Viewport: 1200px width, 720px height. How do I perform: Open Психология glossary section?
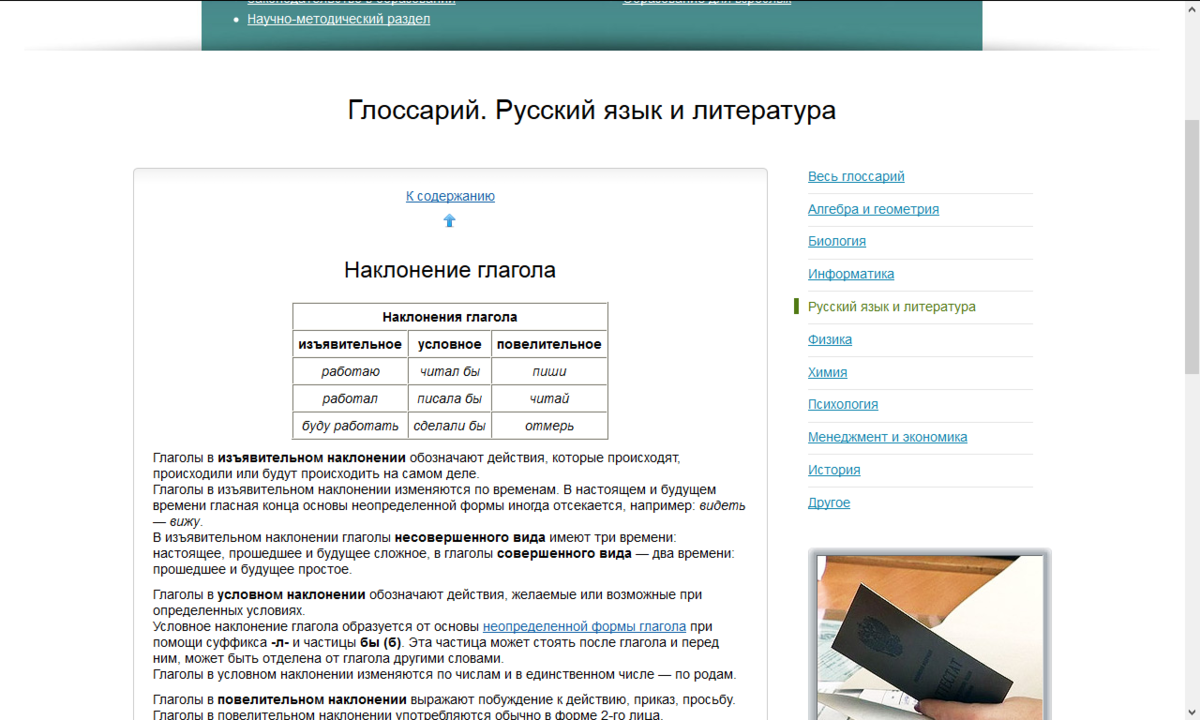843,404
